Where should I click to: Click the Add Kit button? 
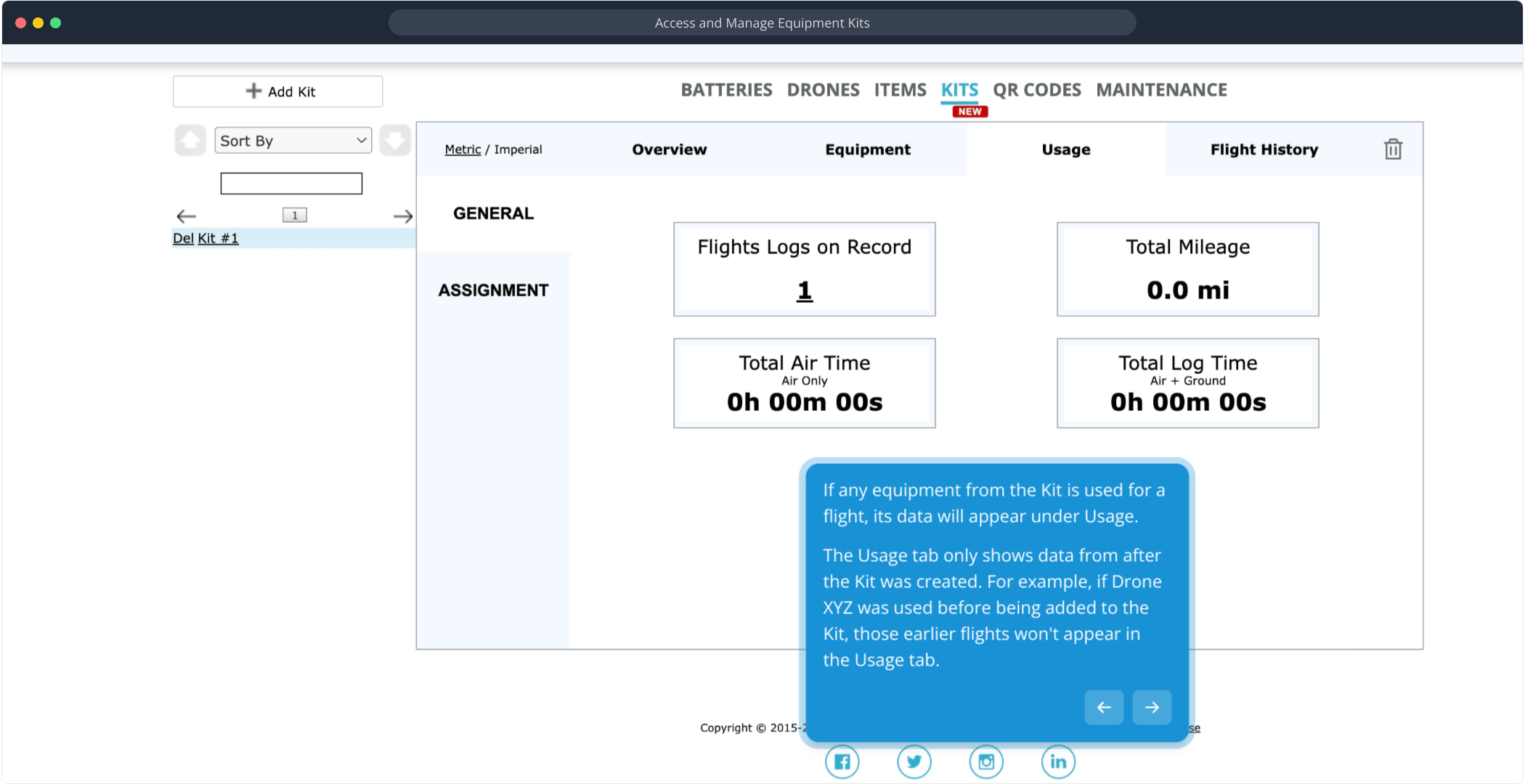tap(277, 91)
